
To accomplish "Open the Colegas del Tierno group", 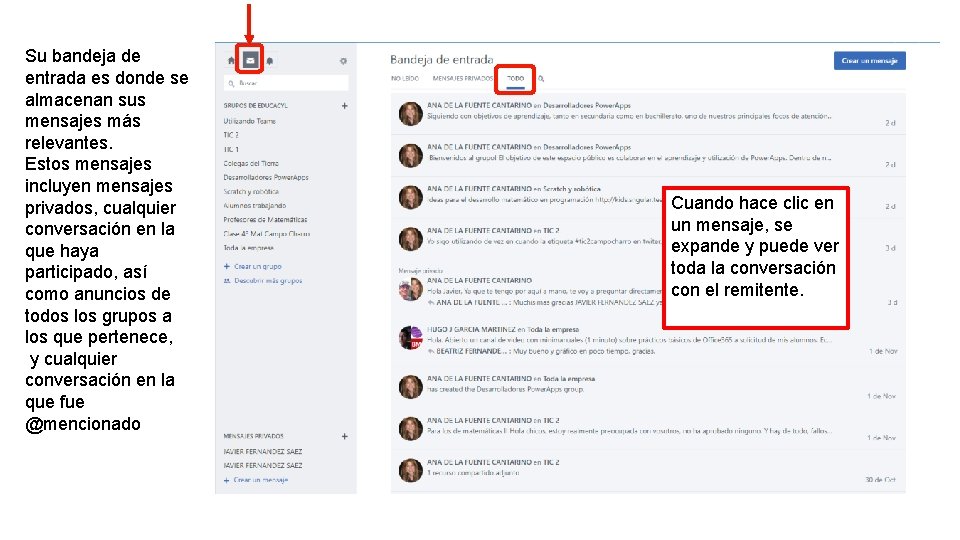I will pyautogui.click(x=250, y=163).
